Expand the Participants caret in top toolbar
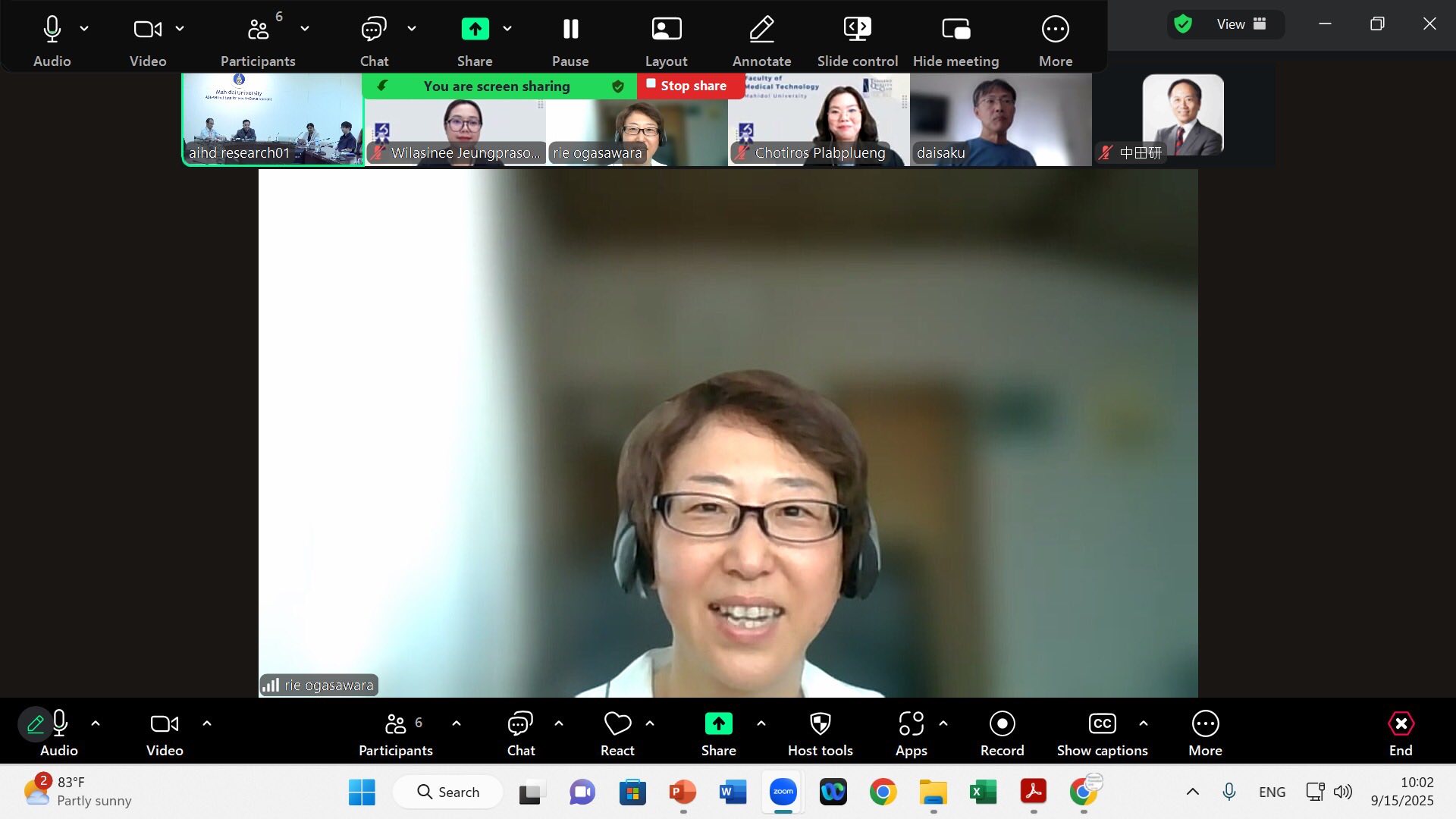This screenshot has height=819, width=1456. pyautogui.click(x=304, y=29)
